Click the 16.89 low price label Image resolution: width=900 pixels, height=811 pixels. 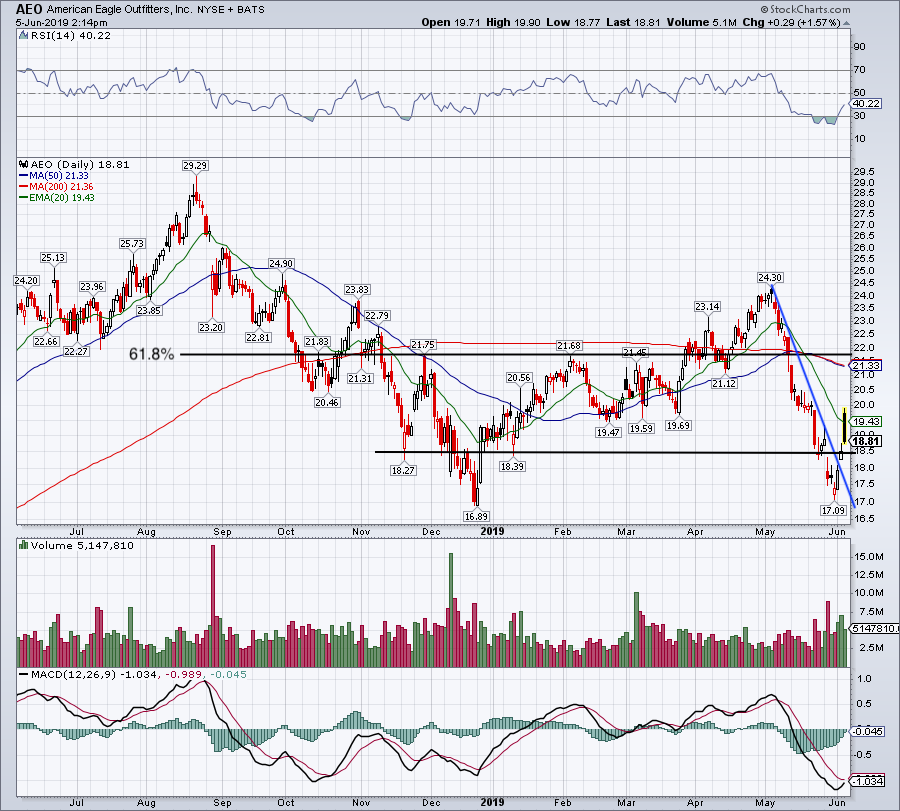(476, 516)
